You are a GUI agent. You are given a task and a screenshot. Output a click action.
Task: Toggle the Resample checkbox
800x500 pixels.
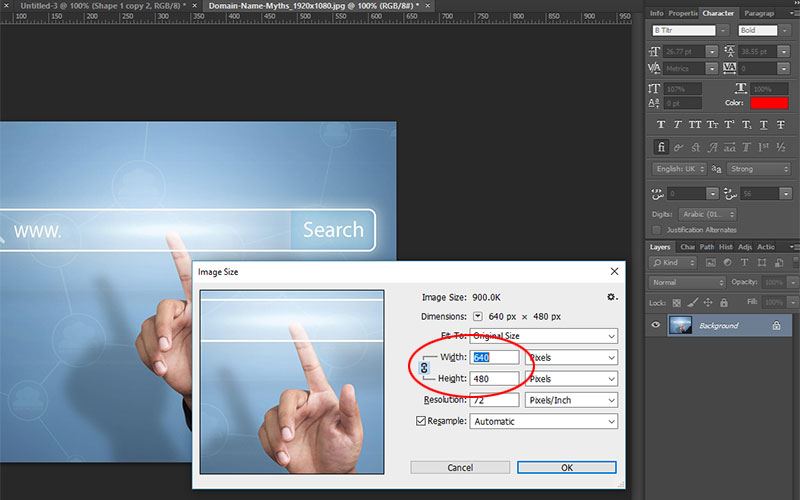(x=421, y=421)
